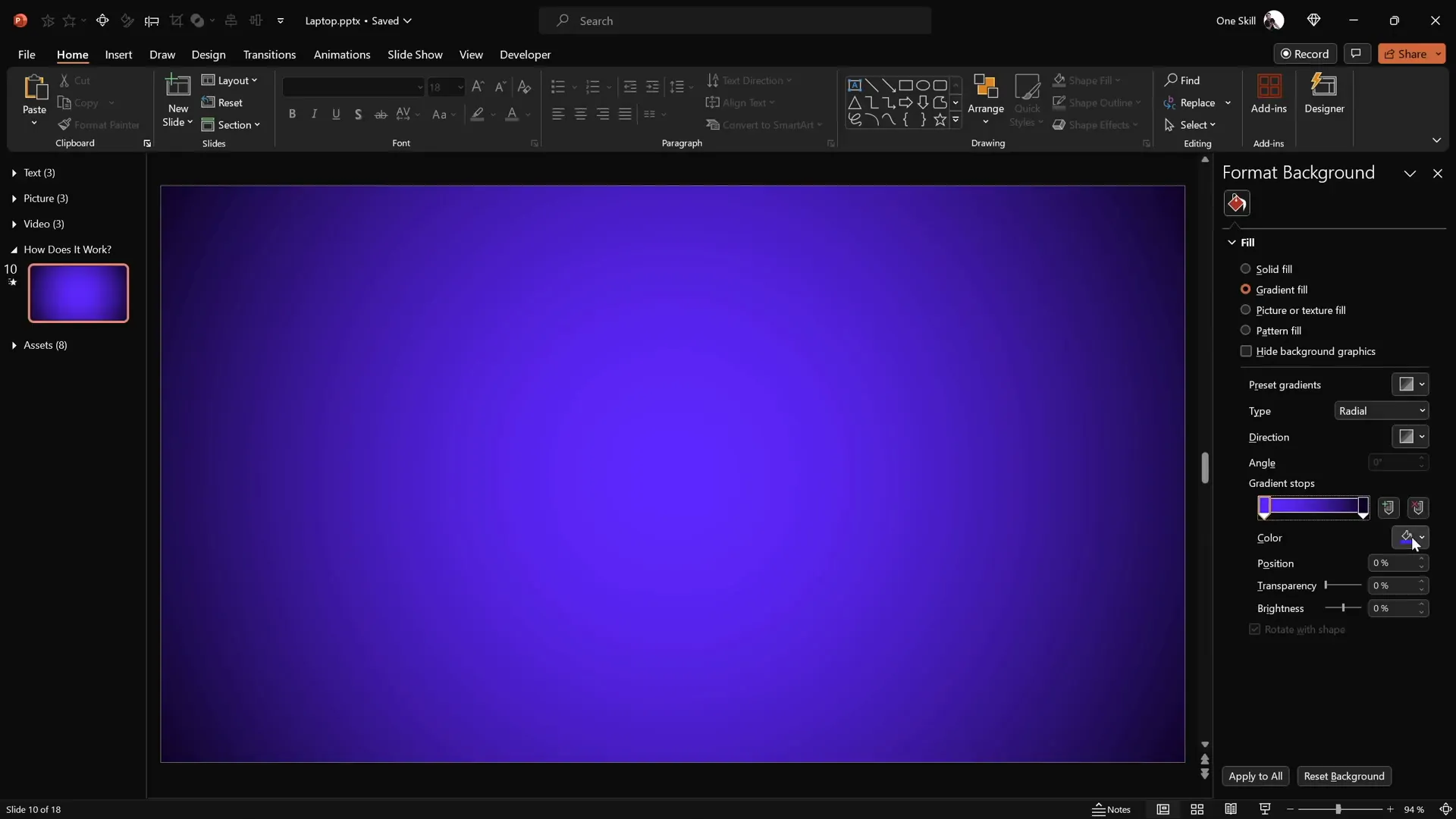Viewport: 1456px width, 819px height.
Task: Open the Designer pane
Action: (x=1325, y=93)
